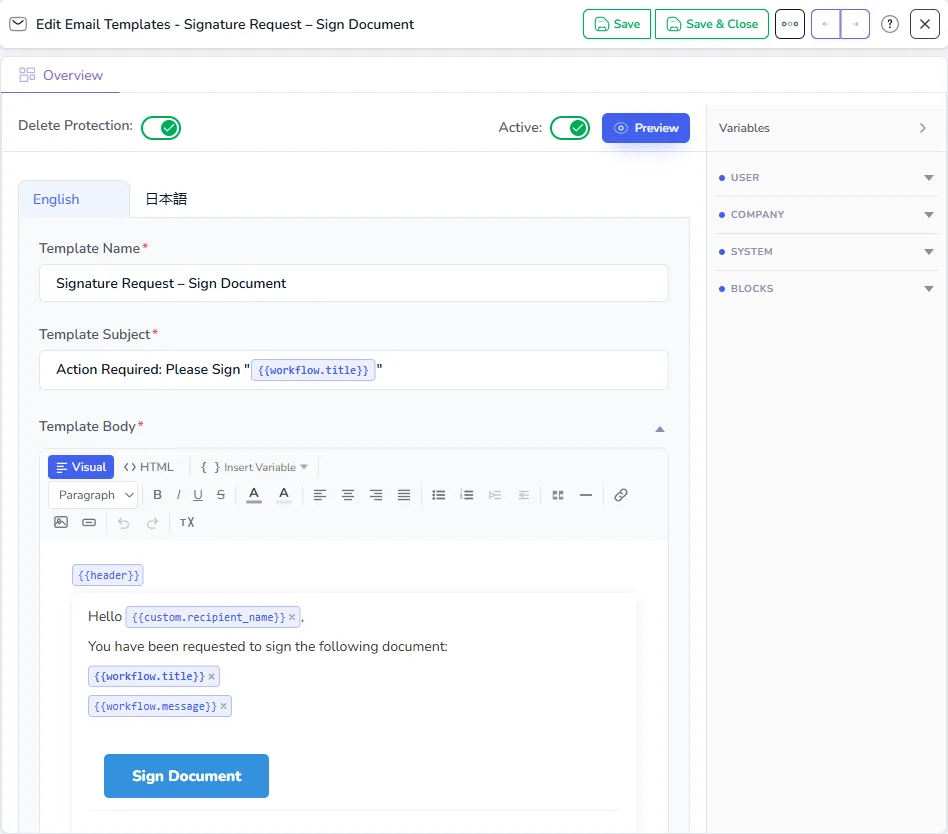Open the help icon

[x=889, y=24]
